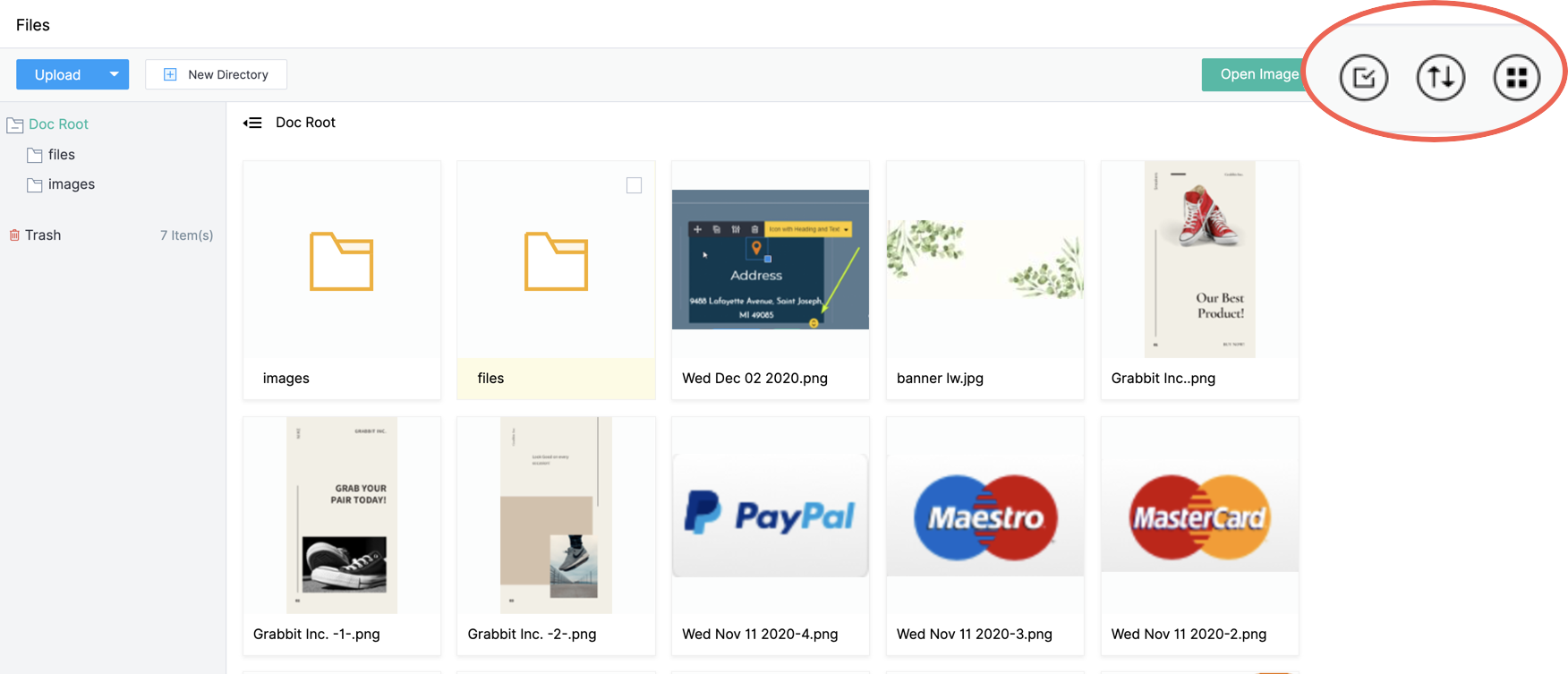Click the images folder icon in sidebar
This screenshot has height=674, width=1568.
pos(35,184)
